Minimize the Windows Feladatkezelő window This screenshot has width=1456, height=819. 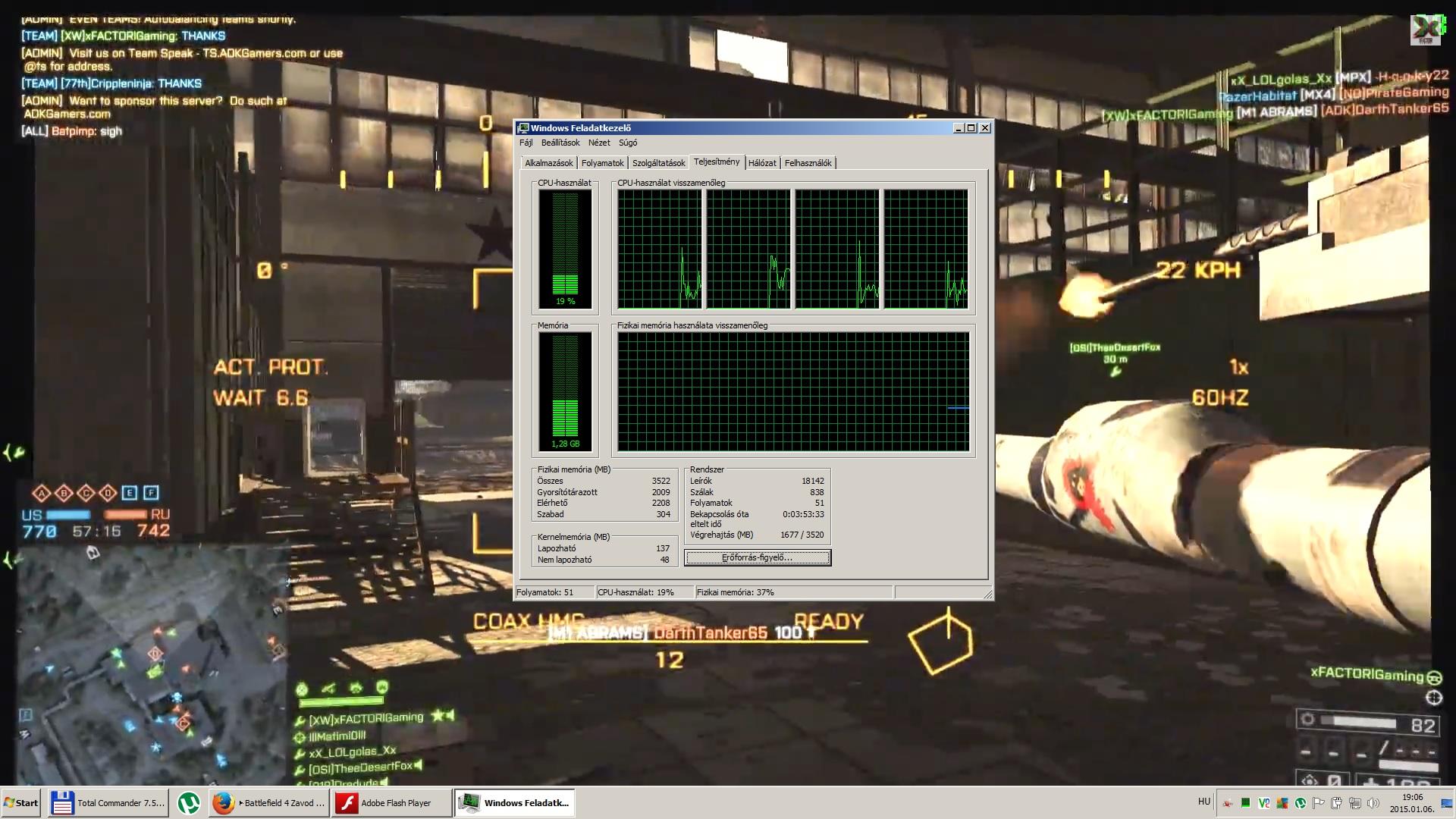click(x=959, y=128)
